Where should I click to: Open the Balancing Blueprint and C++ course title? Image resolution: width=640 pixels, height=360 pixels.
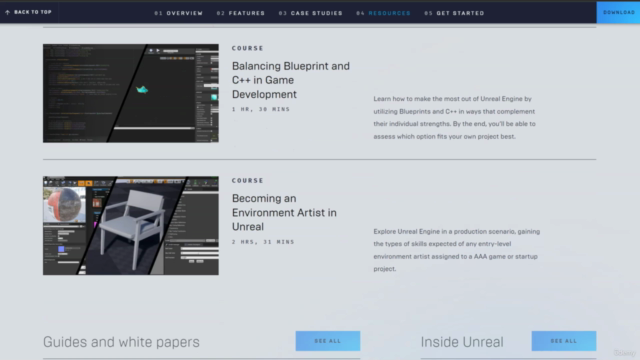[291, 80]
